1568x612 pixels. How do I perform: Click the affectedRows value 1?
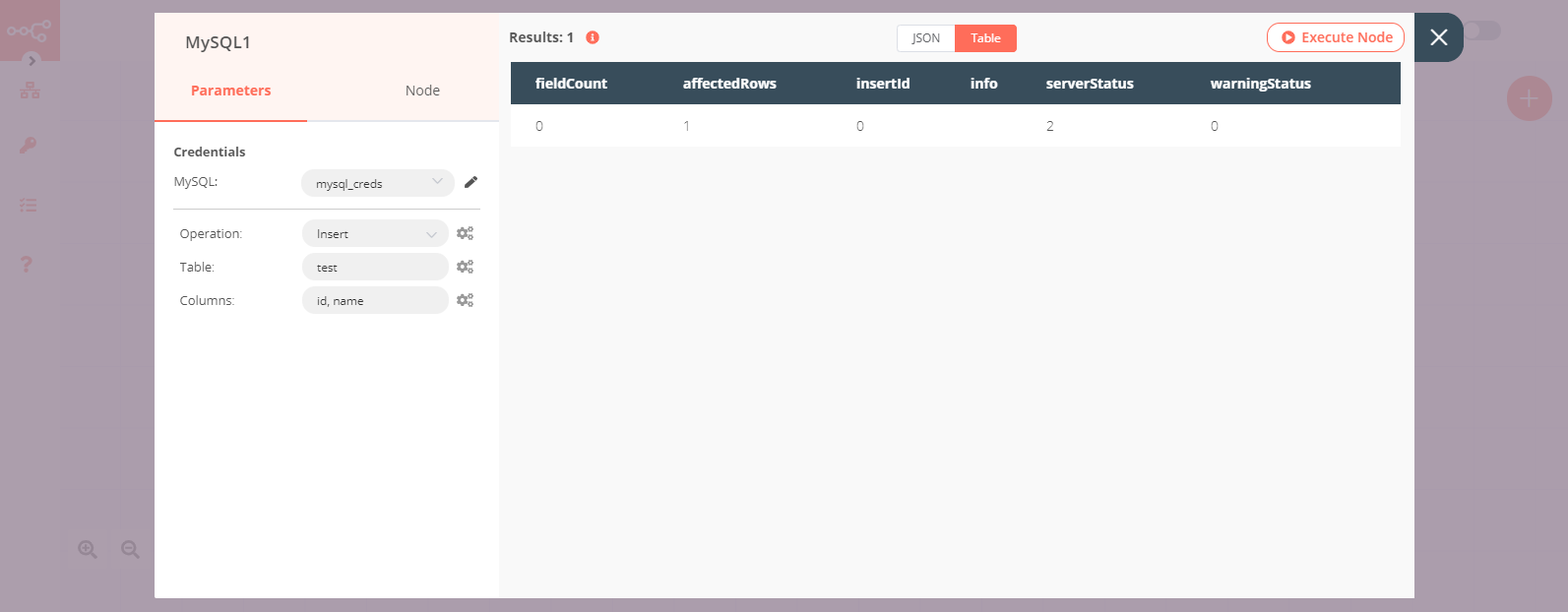click(x=686, y=126)
